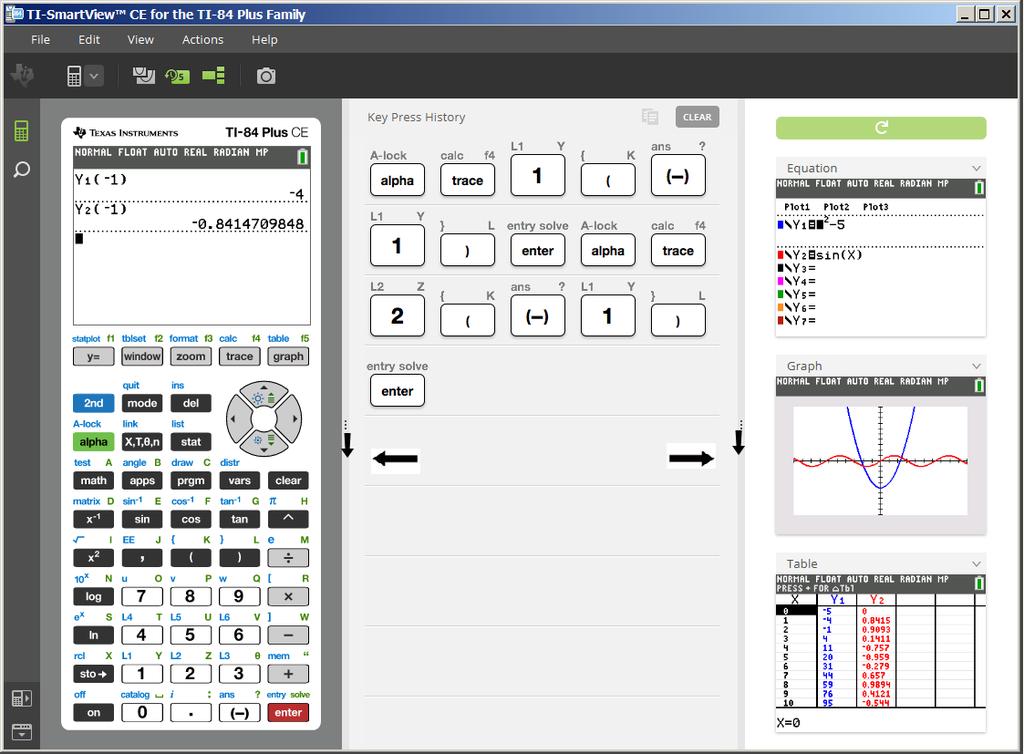This screenshot has height=754, width=1024.
Task: Collapse the Equation panel chevron
Action: pyautogui.click(x=976, y=168)
